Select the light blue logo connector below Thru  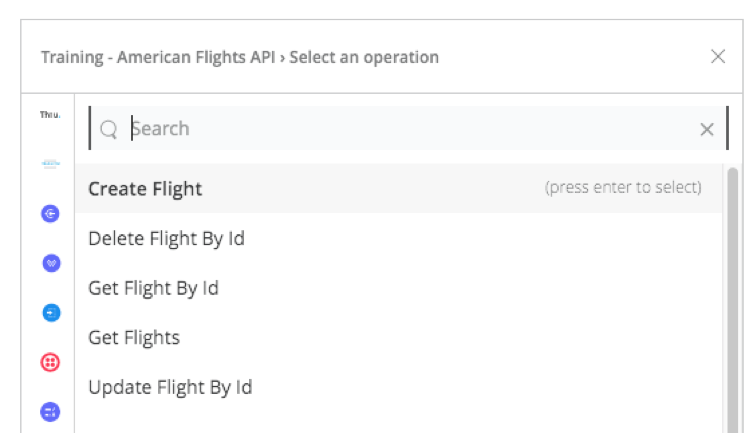coord(50,164)
